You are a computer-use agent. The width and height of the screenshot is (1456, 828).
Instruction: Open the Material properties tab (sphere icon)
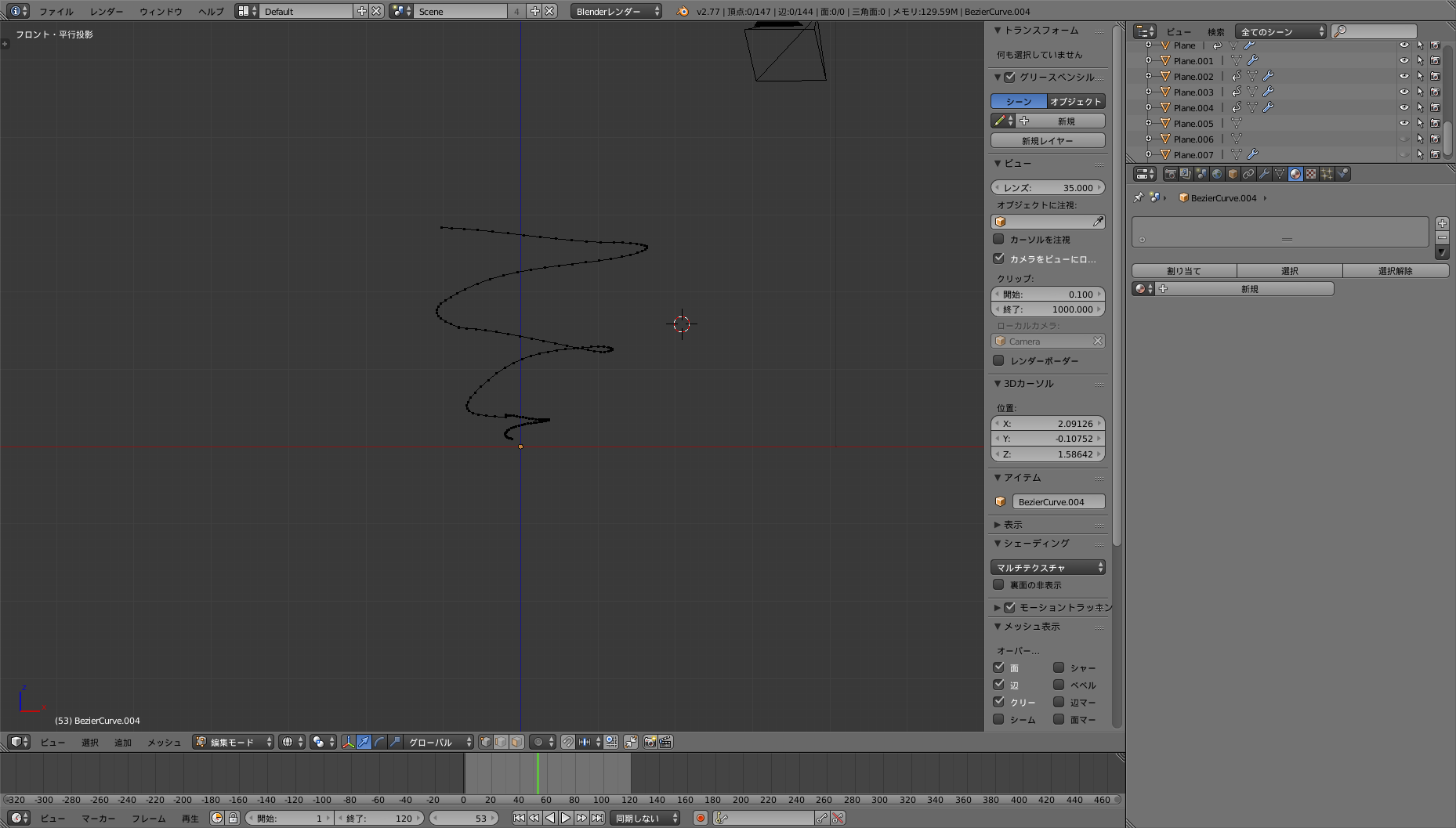[x=1295, y=174]
